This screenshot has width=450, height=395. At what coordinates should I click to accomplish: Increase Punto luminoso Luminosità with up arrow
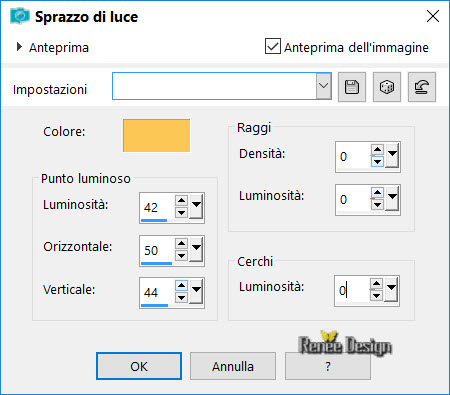click(x=181, y=200)
